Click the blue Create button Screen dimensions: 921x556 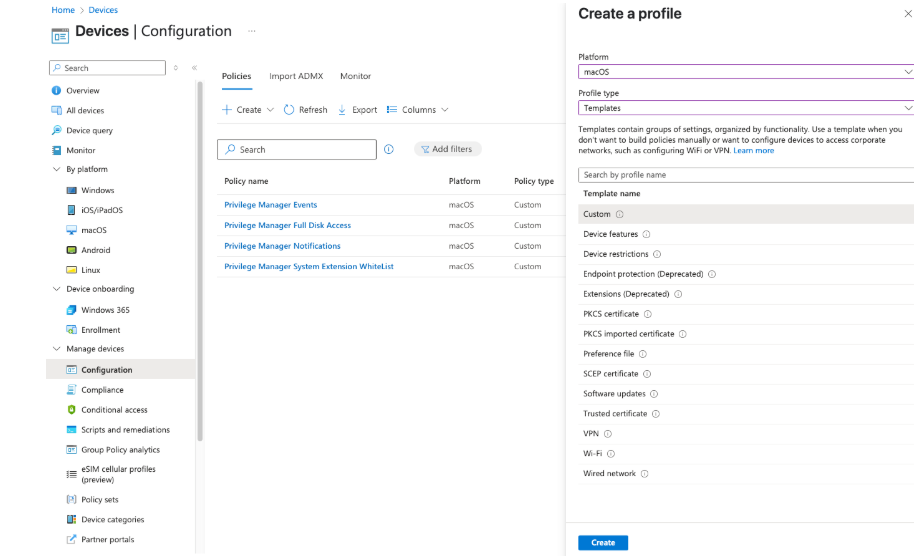pos(603,542)
